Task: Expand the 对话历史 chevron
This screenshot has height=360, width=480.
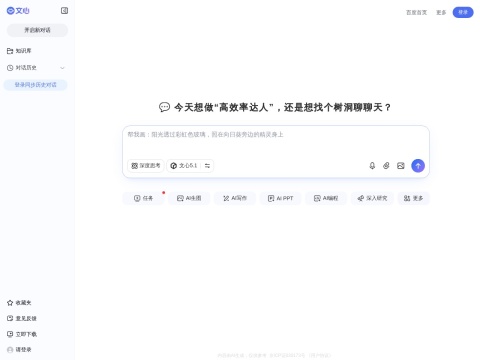Action: [62, 68]
